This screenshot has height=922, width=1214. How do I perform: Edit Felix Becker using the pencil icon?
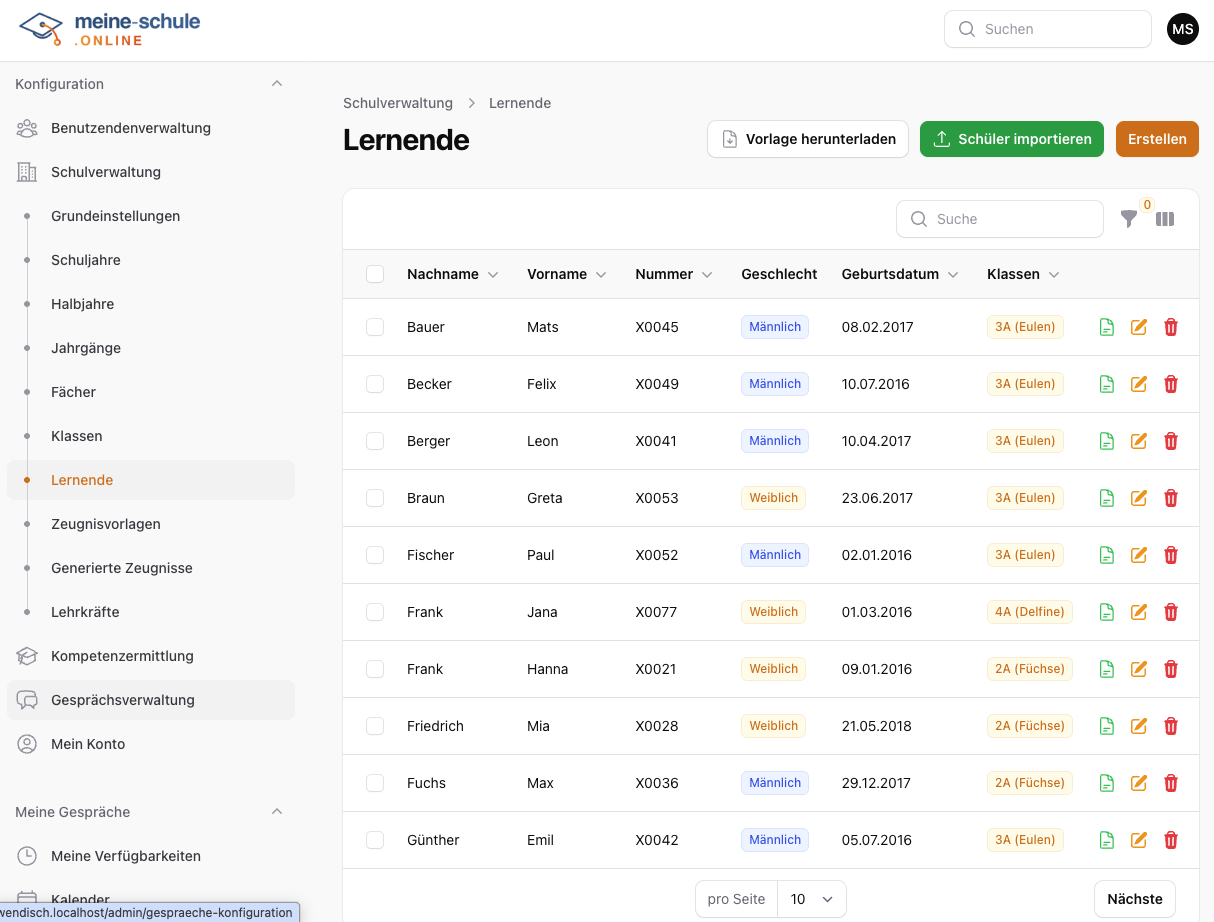pyautogui.click(x=1138, y=384)
